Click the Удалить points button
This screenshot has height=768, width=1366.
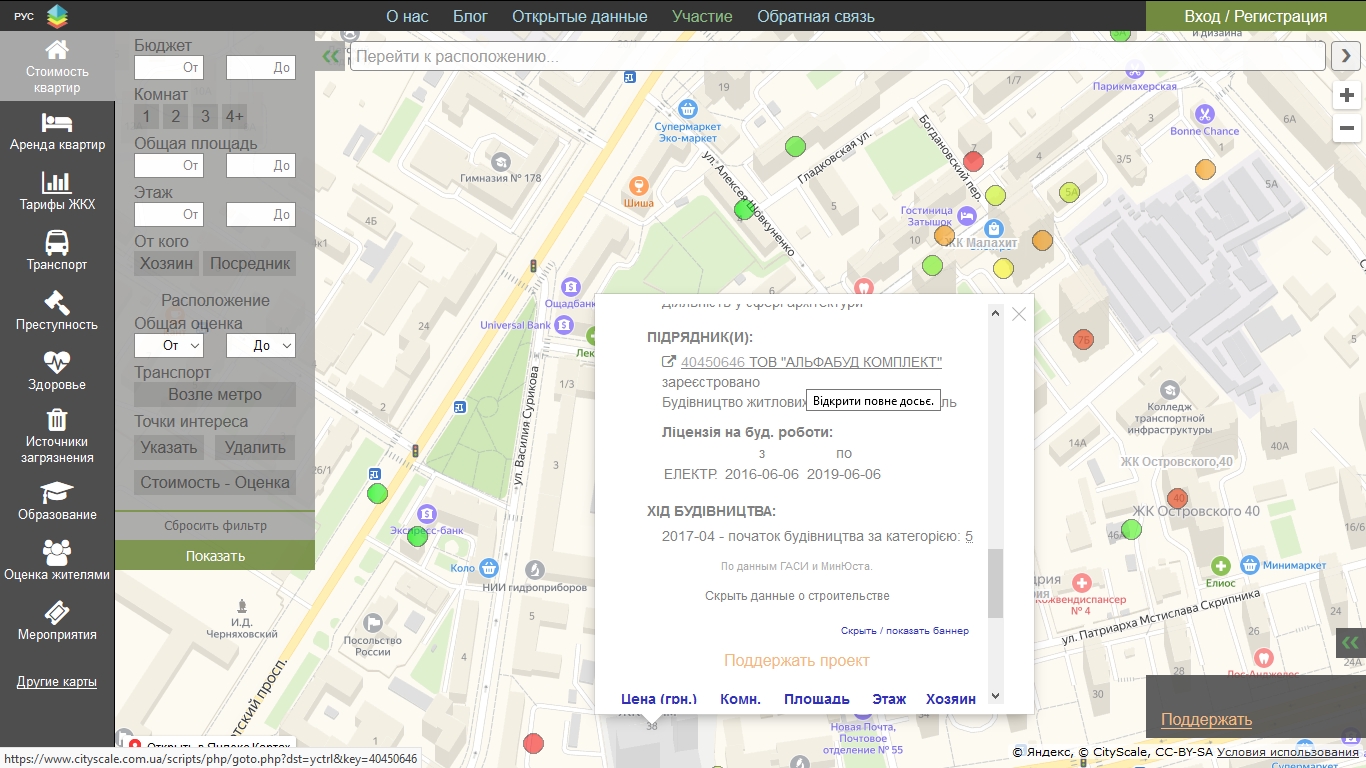click(x=255, y=447)
